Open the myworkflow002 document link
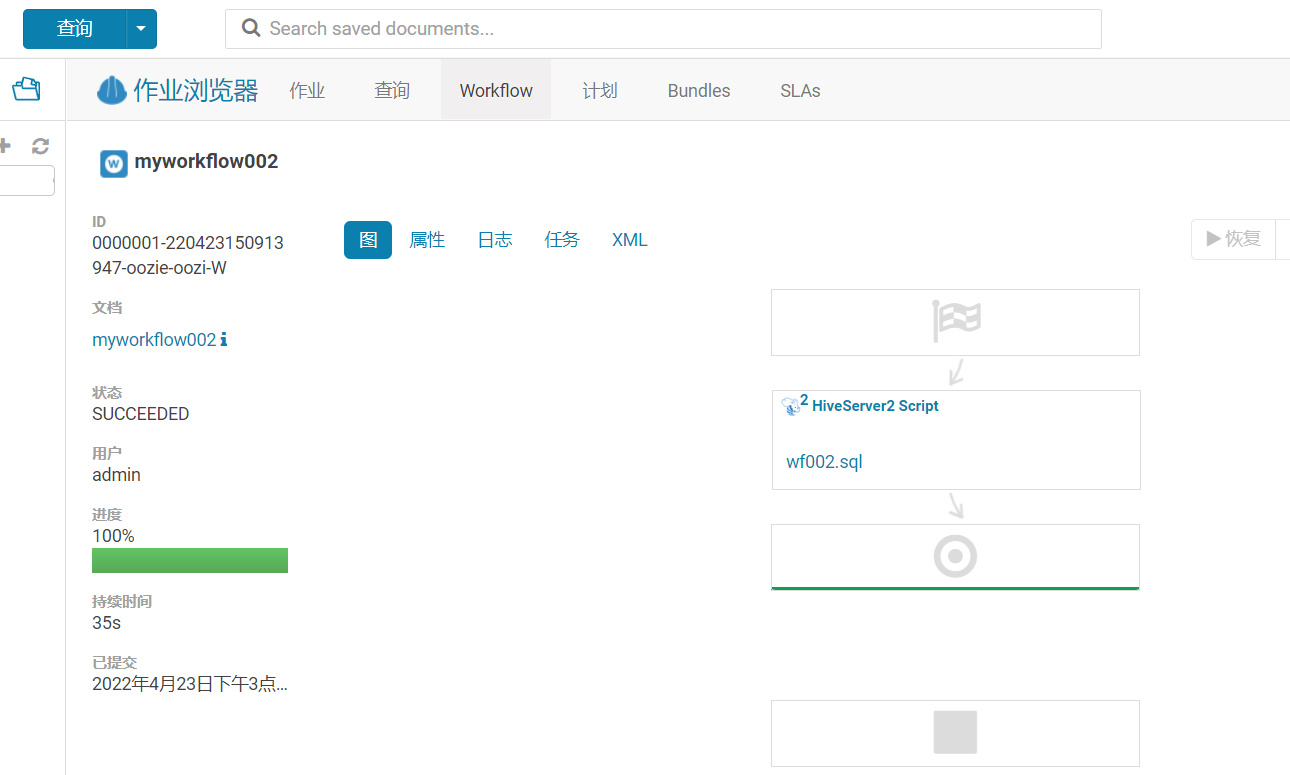 [154, 340]
